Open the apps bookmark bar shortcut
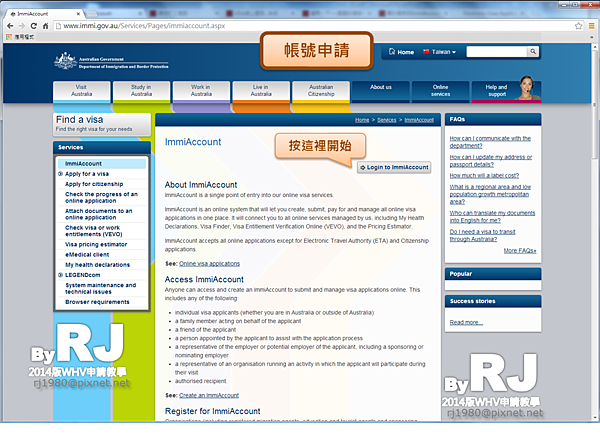 [20, 37]
